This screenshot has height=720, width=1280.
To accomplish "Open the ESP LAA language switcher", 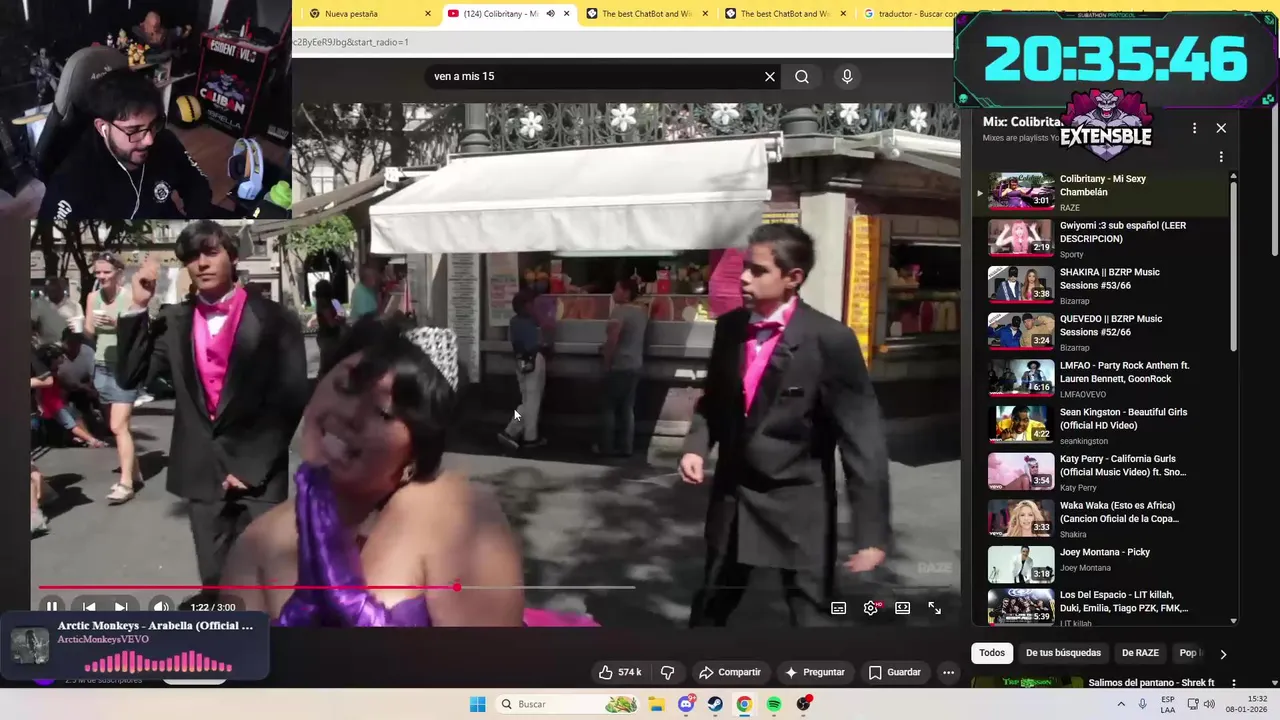I will [x=1168, y=704].
